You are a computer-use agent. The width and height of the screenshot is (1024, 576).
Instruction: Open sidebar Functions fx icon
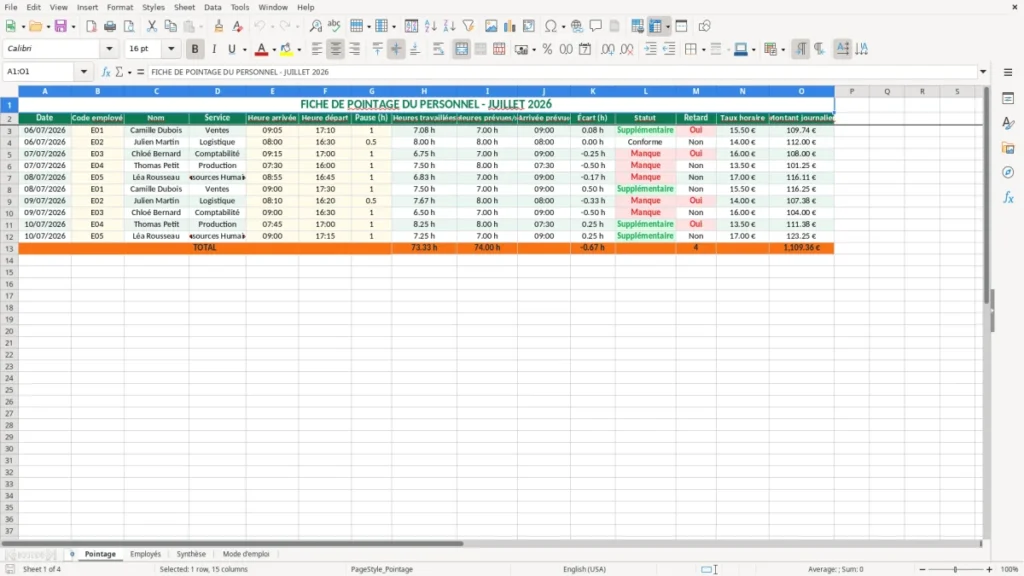click(x=1008, y=197)
